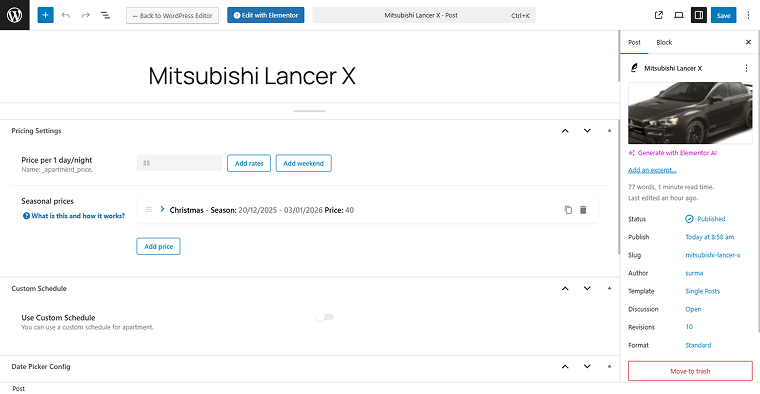Change the author surma

coord(694,273)
